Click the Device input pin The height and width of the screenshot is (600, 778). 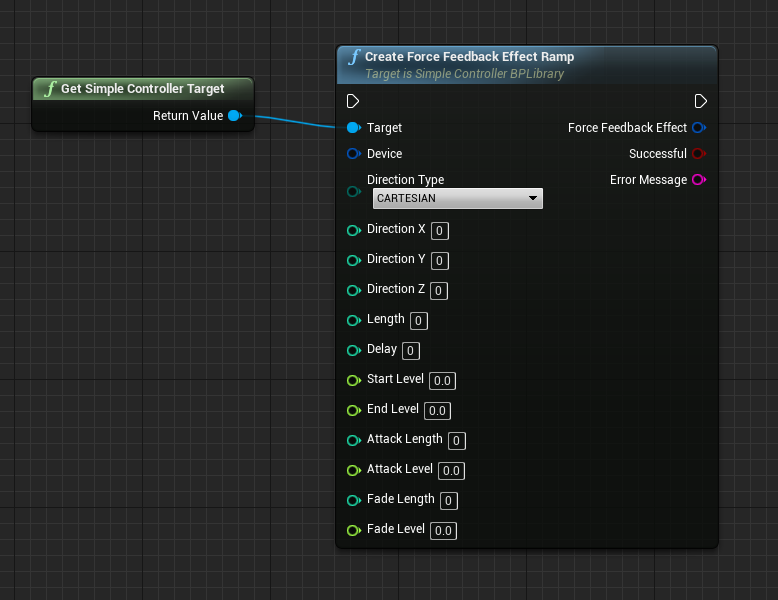[353, 154]
